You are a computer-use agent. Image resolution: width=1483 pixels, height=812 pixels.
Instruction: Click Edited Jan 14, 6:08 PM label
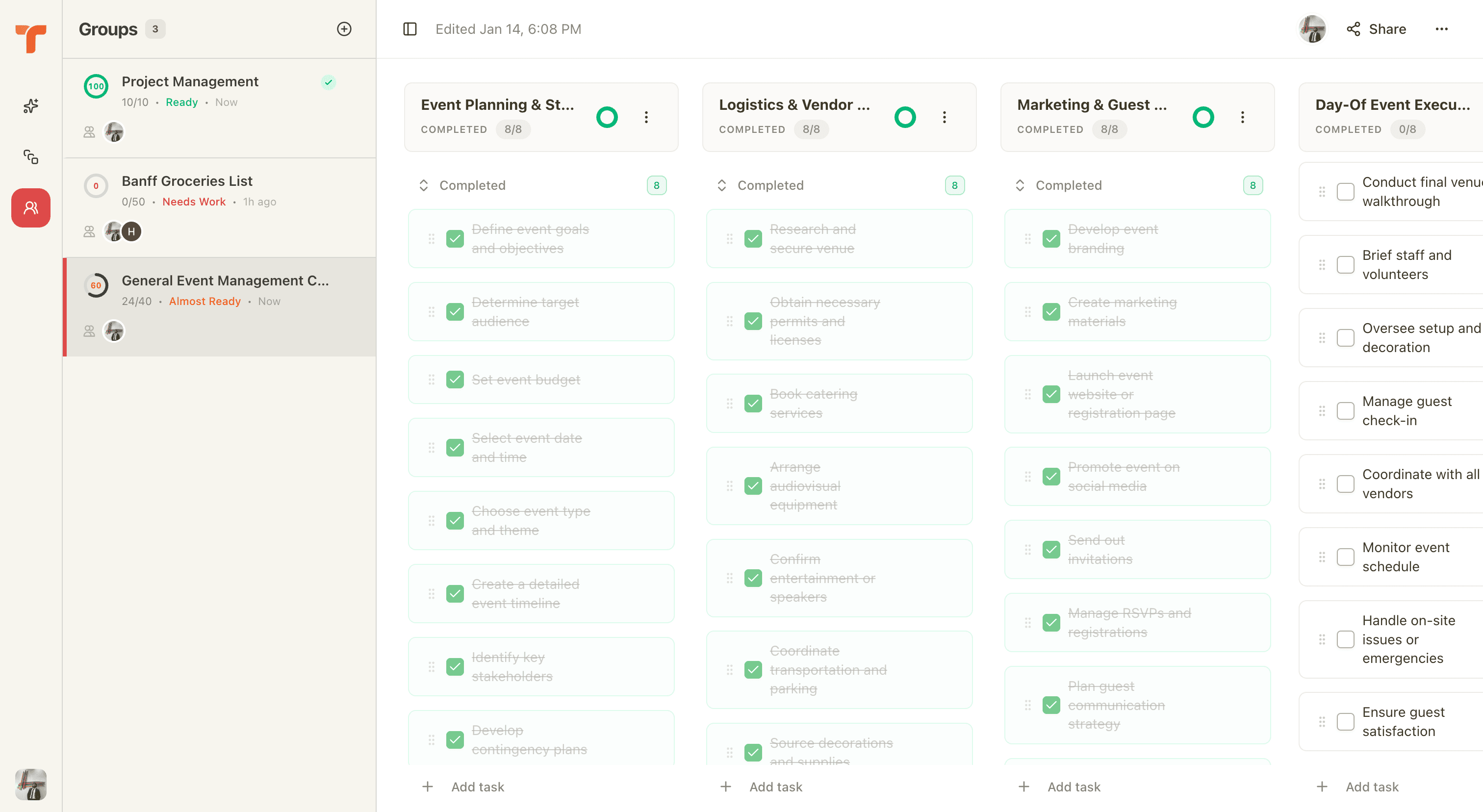pyautogui.click(x=509, y=29)
